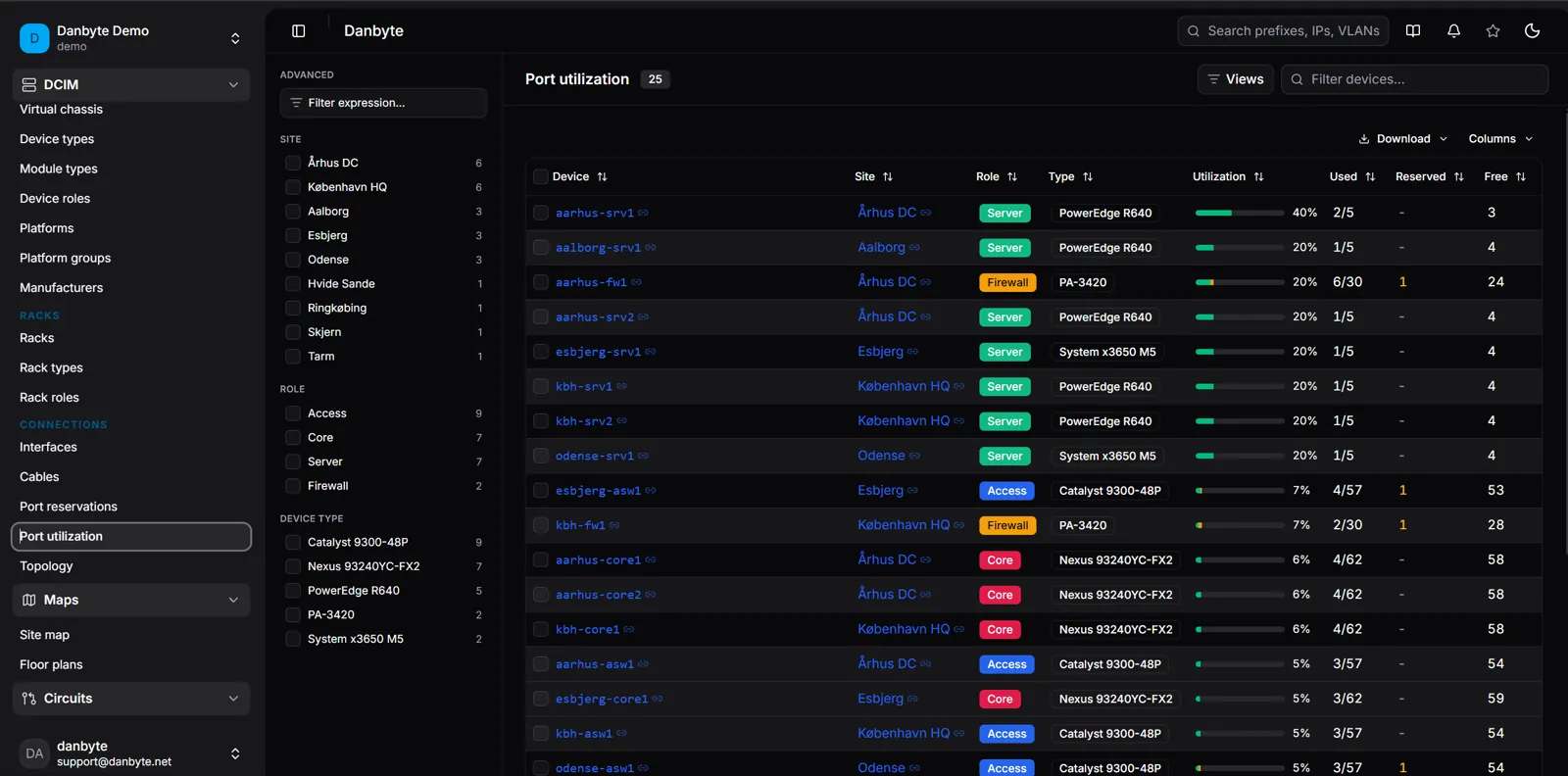The image size is (1568, 776).
Task: Click the DCIM server icon
Action: coord(29,84)
